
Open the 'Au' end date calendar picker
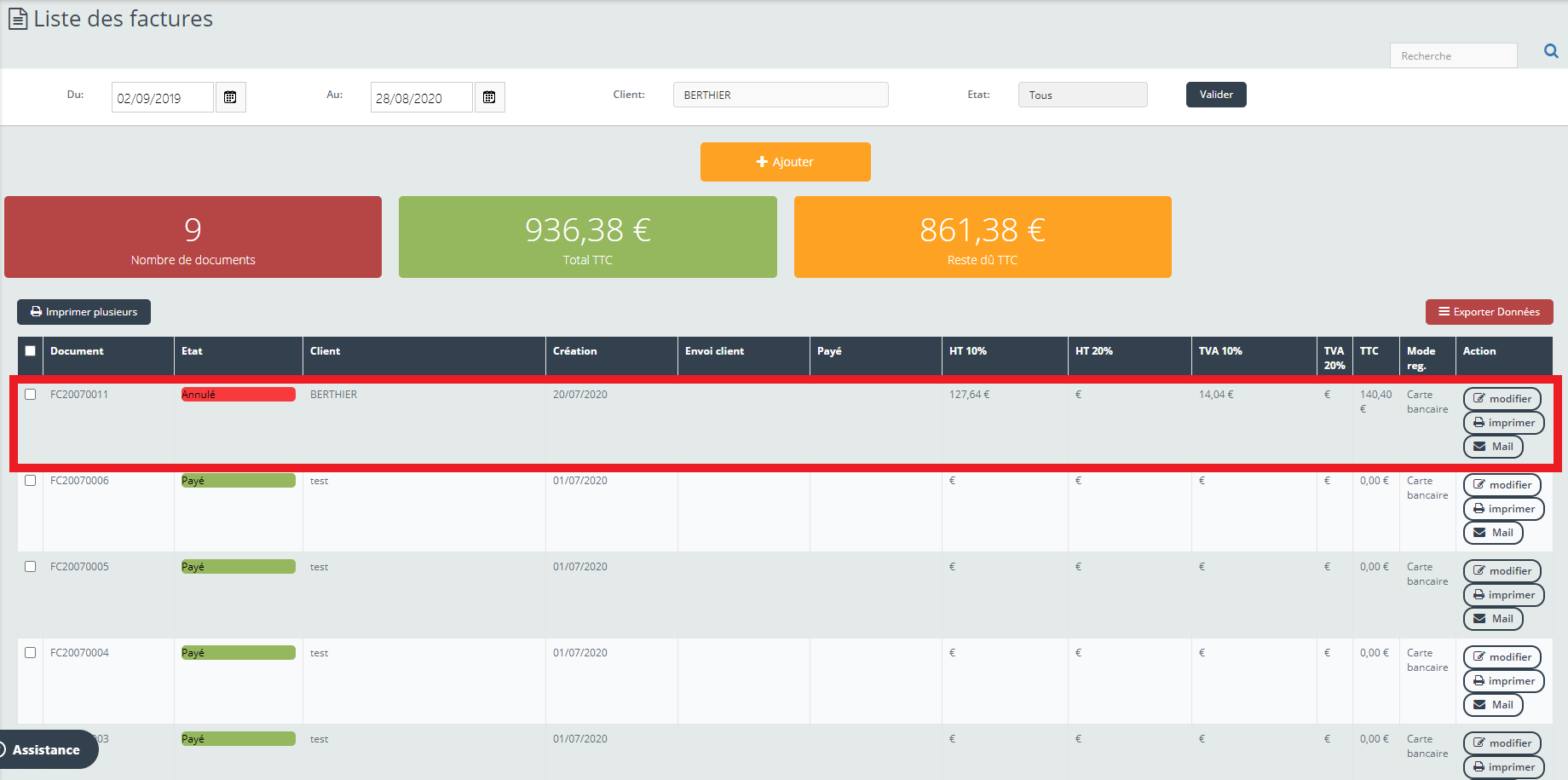coord(489,97)
